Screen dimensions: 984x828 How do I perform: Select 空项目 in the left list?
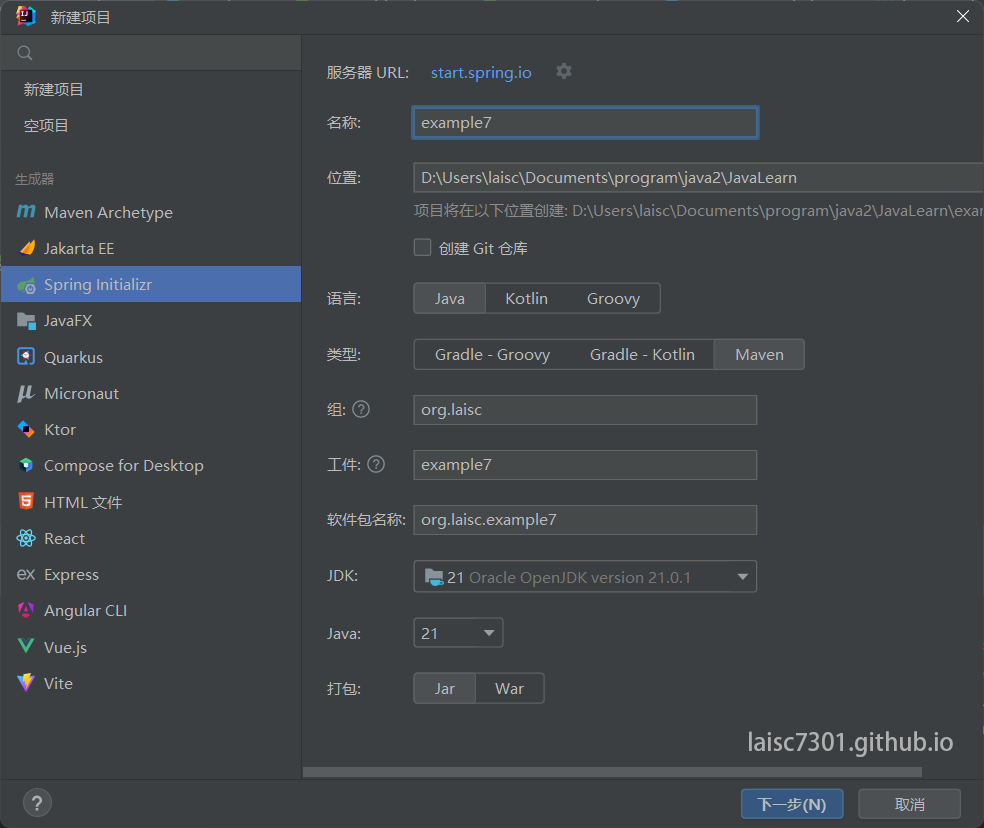(46, 126)
